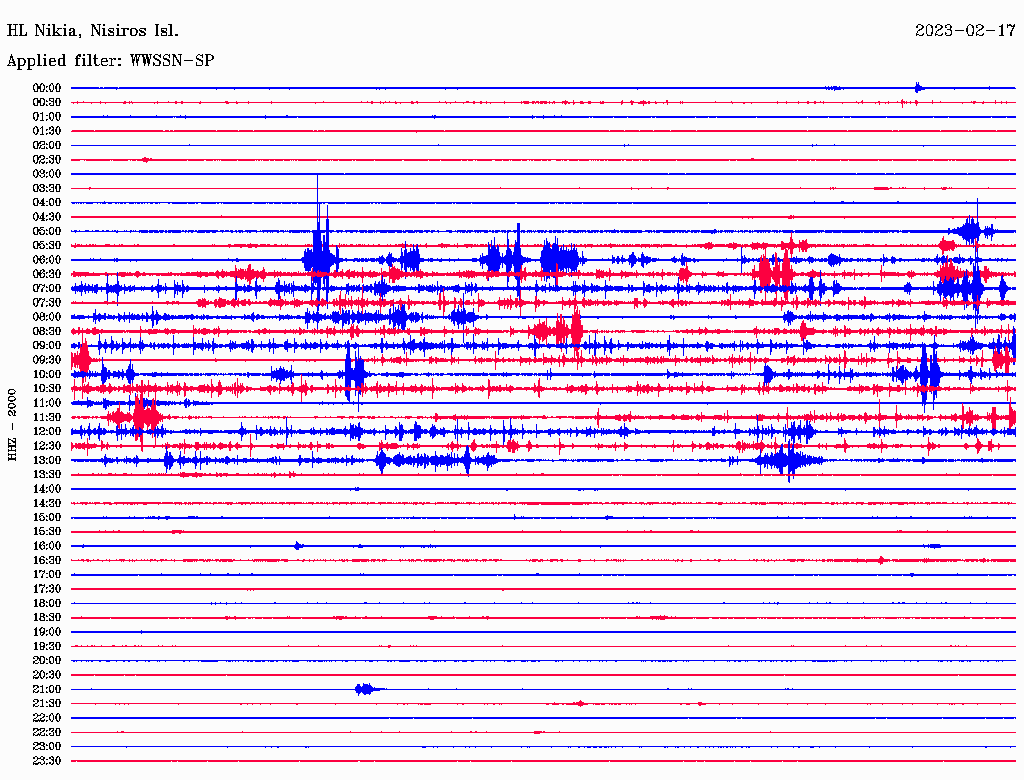
Task: Select the 11:00 time label
Action: click(47, 403)
